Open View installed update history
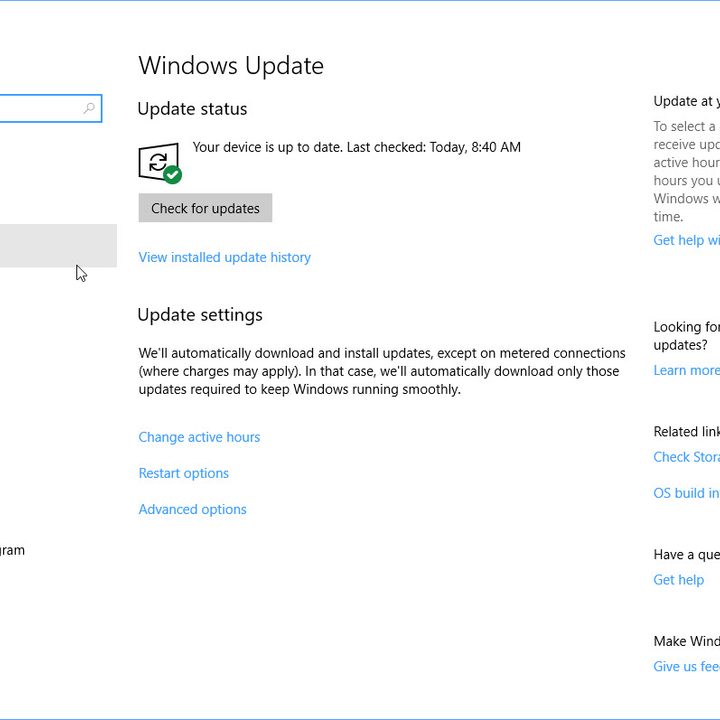Screen dimensions: 720x720 pyautogui.click(x=225, y=257)
